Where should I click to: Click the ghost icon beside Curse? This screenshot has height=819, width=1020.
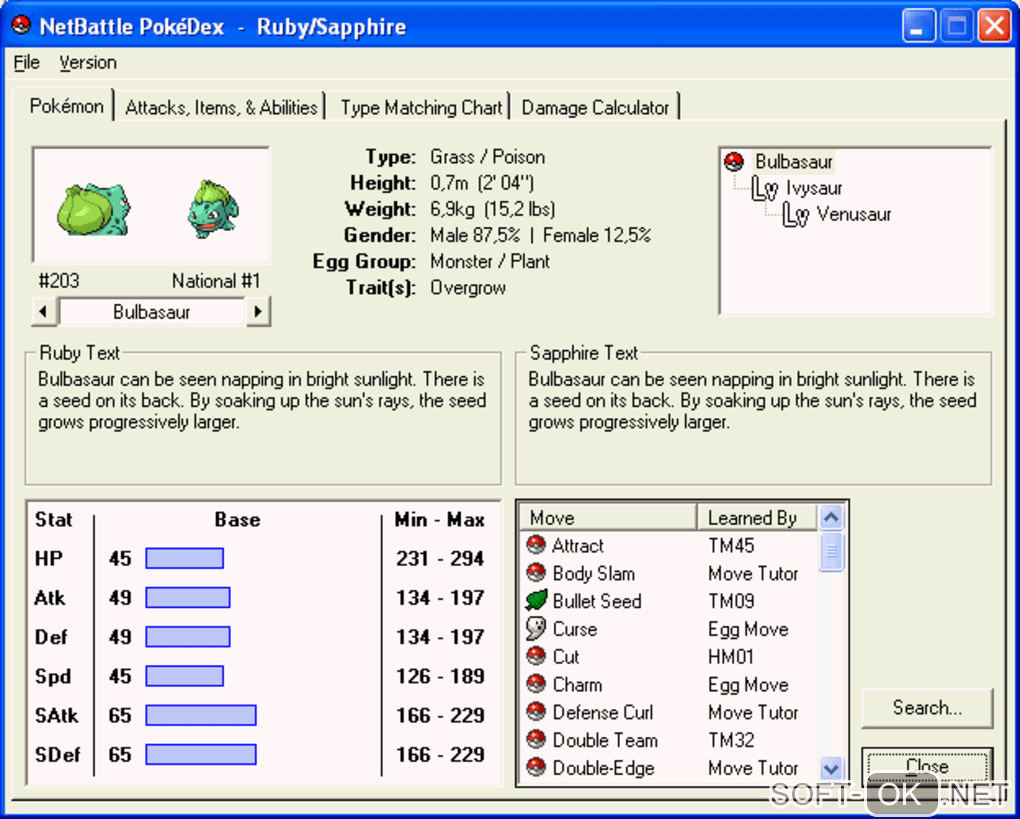pos(536,628)
